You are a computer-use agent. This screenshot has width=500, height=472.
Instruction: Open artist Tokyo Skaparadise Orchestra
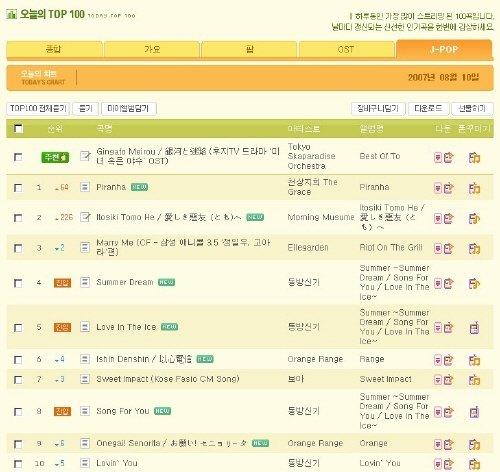click(x=312, y=156)
